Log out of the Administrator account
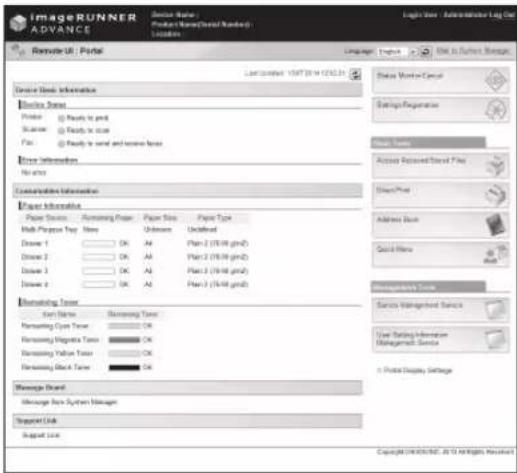The image size is (517, 473). [x=502, y=15]
